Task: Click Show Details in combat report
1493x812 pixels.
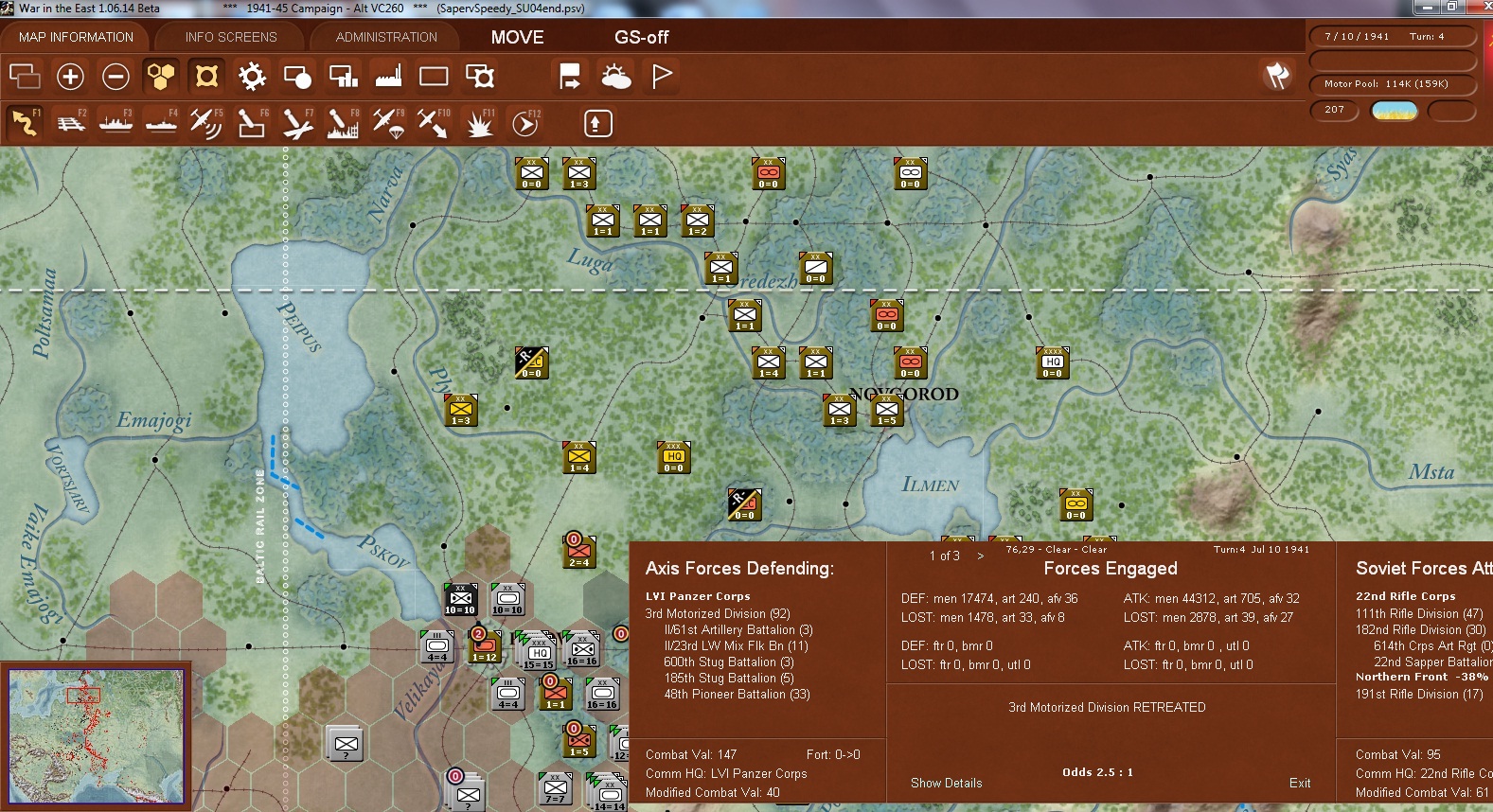Action: 946,783
